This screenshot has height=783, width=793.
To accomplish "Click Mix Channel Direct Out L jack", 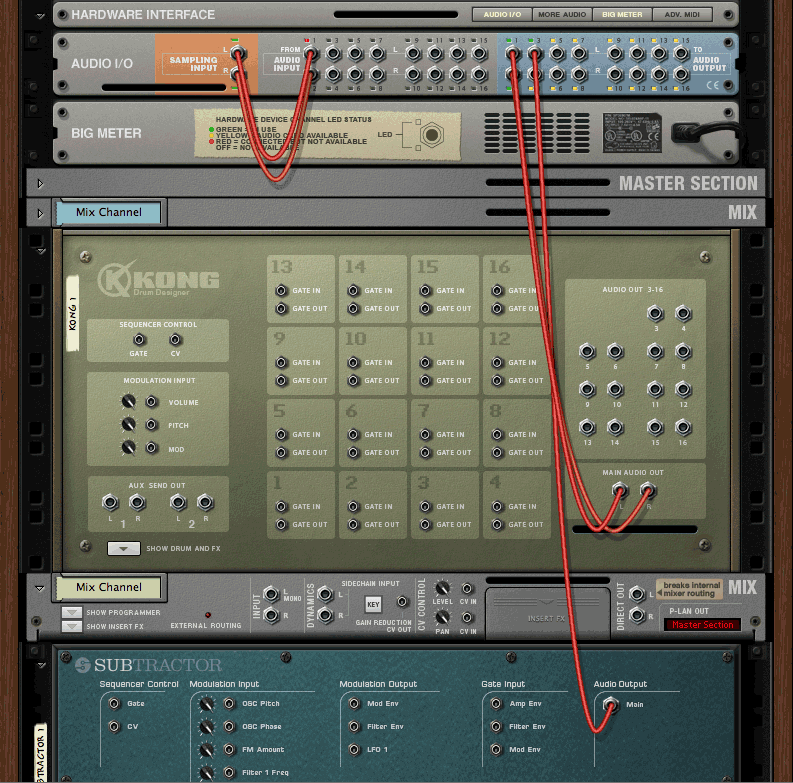I will (x=637, y=594).
